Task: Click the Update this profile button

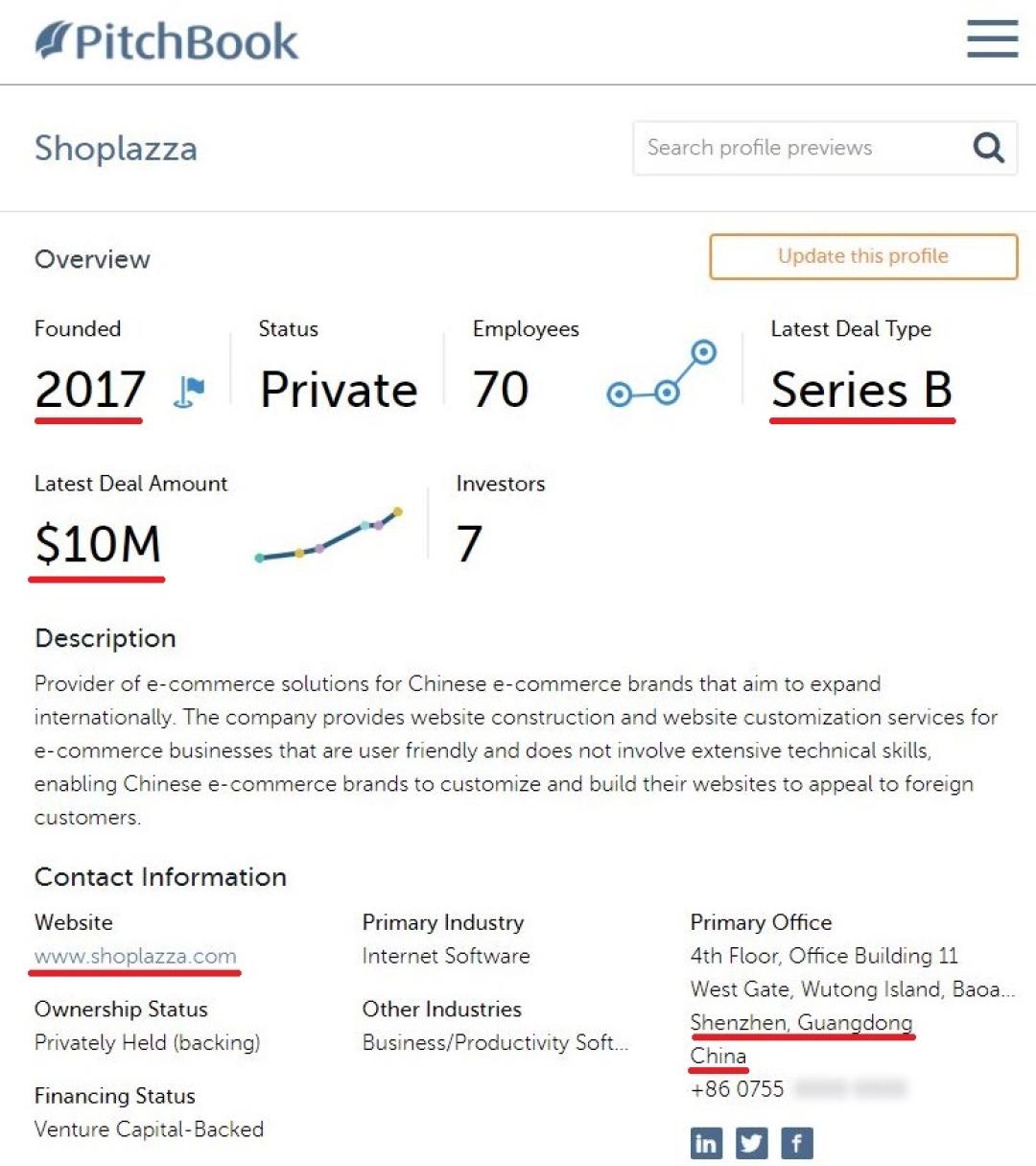Action: point(862,256)
